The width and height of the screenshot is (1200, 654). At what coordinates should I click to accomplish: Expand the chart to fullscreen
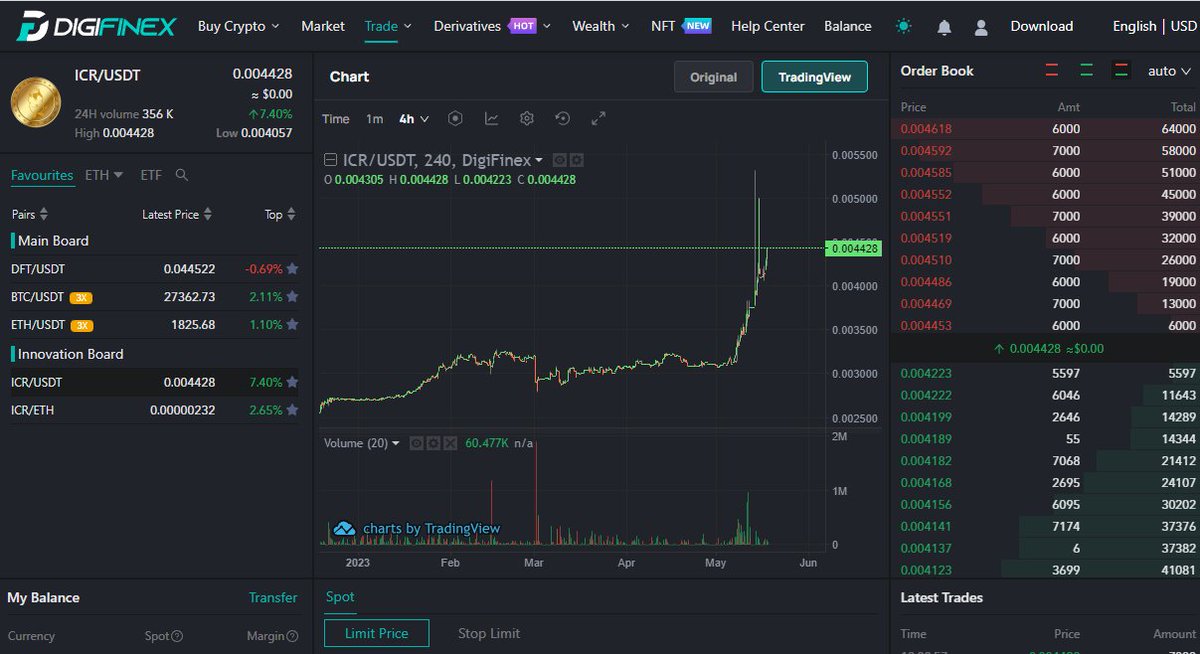click(x=598, y=118)
